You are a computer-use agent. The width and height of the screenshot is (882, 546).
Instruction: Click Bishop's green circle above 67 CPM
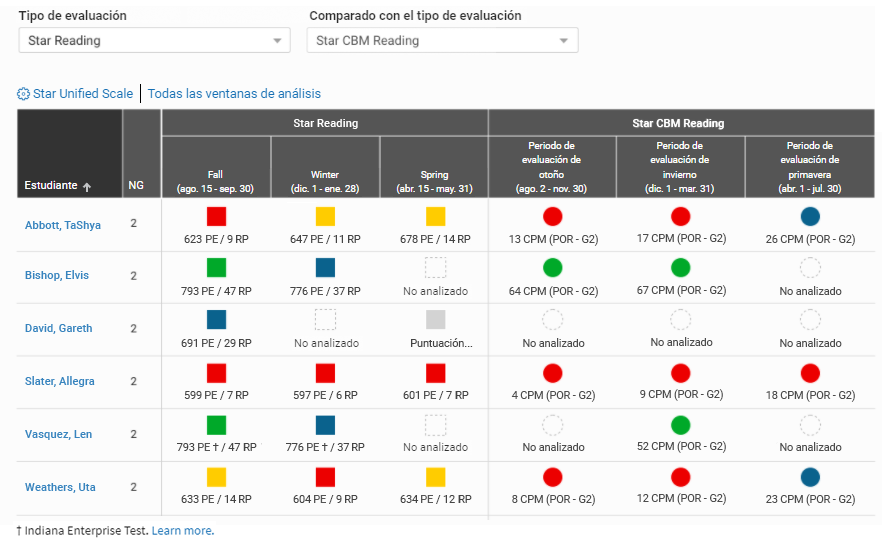681,268
